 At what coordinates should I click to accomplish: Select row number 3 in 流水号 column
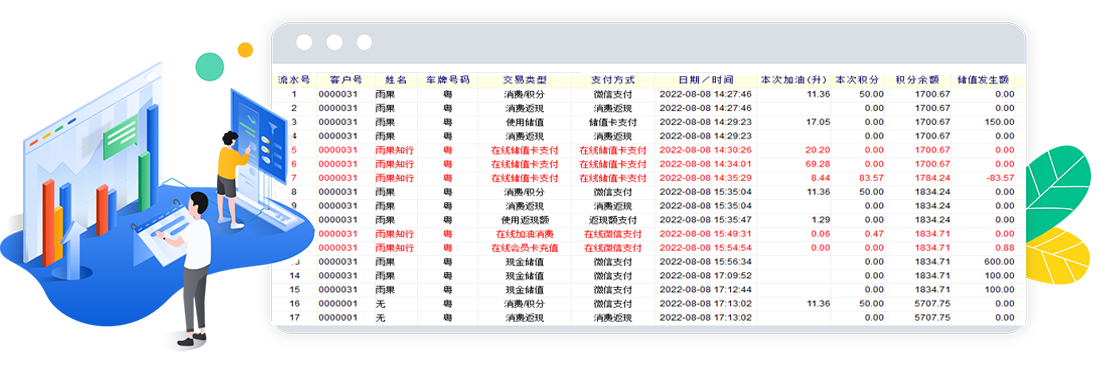[294, 122]
